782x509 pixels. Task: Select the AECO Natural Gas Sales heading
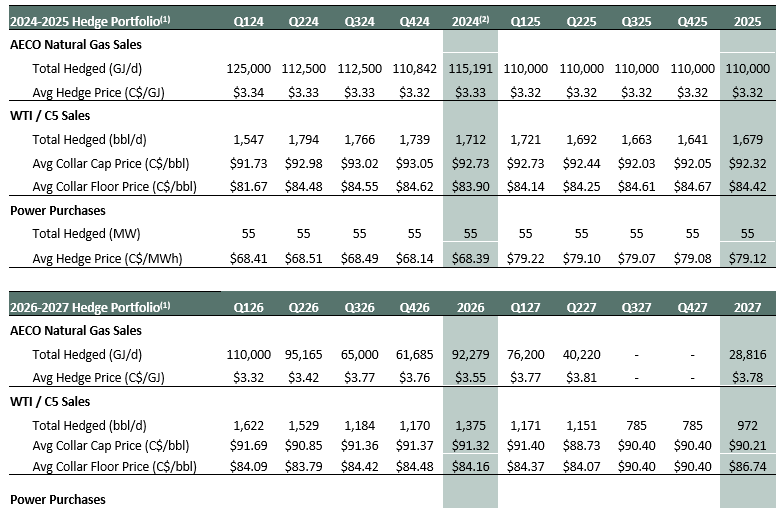(x=76, y=44)
